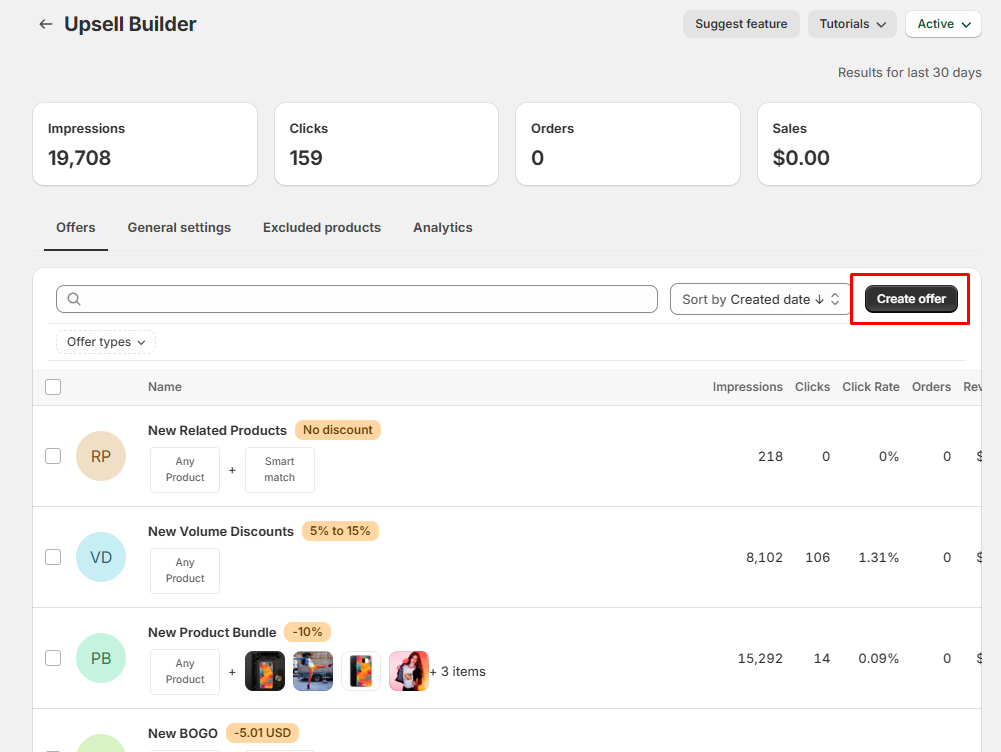Viewport: 1001px width, 752px height.
Task: Click the -10% badge on Product Bundle
Action: point(307,631)
